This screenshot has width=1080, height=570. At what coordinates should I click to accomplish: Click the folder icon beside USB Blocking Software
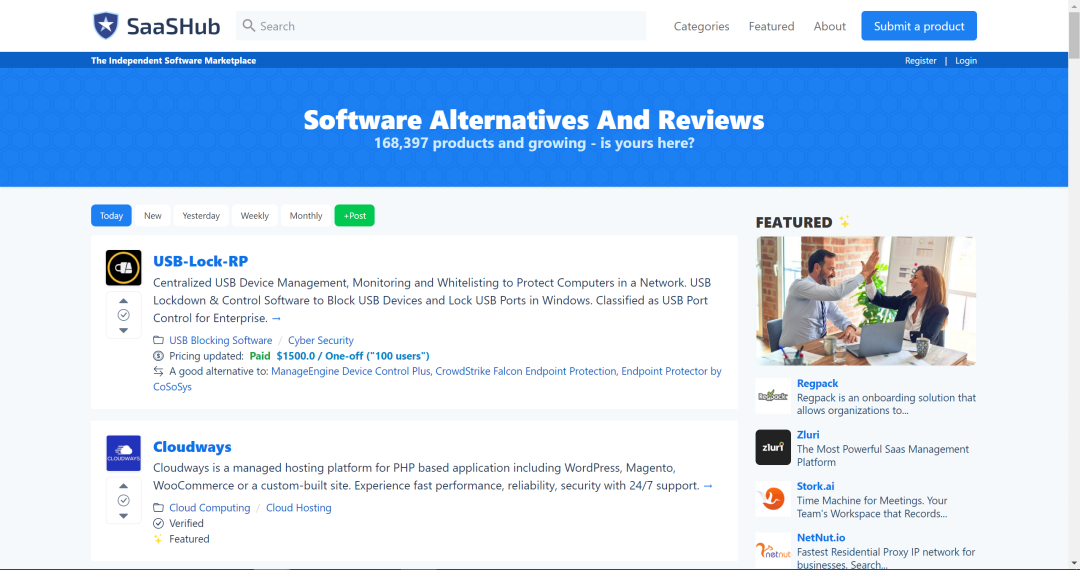point(158,340)
